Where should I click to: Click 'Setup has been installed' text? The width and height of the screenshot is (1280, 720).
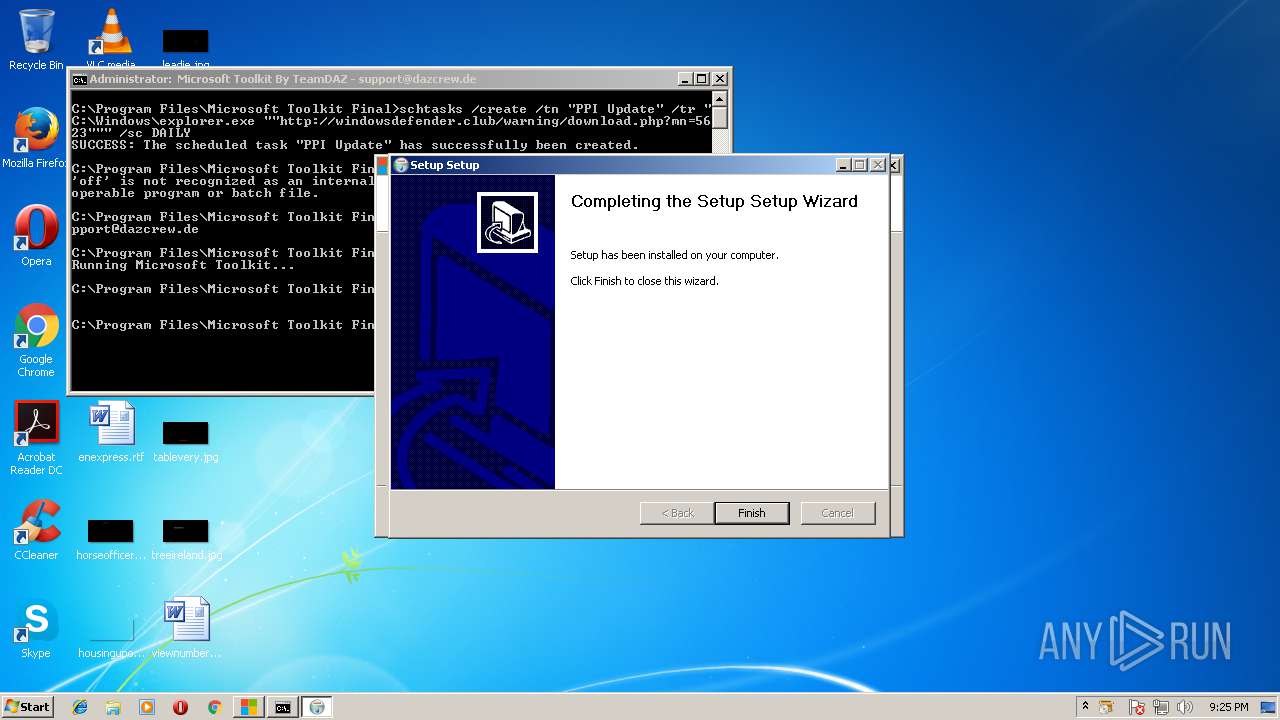click(674, 255)
